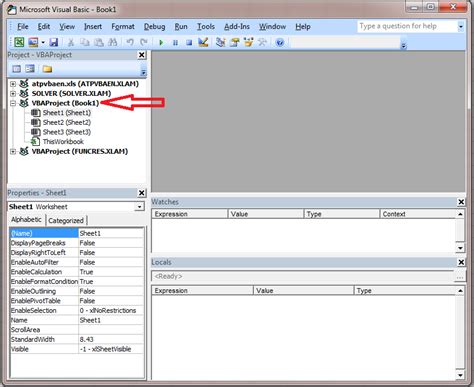Close the Properties - Sheet1 panel
This screenshot has height=387, width=474.
coord(142,193)
